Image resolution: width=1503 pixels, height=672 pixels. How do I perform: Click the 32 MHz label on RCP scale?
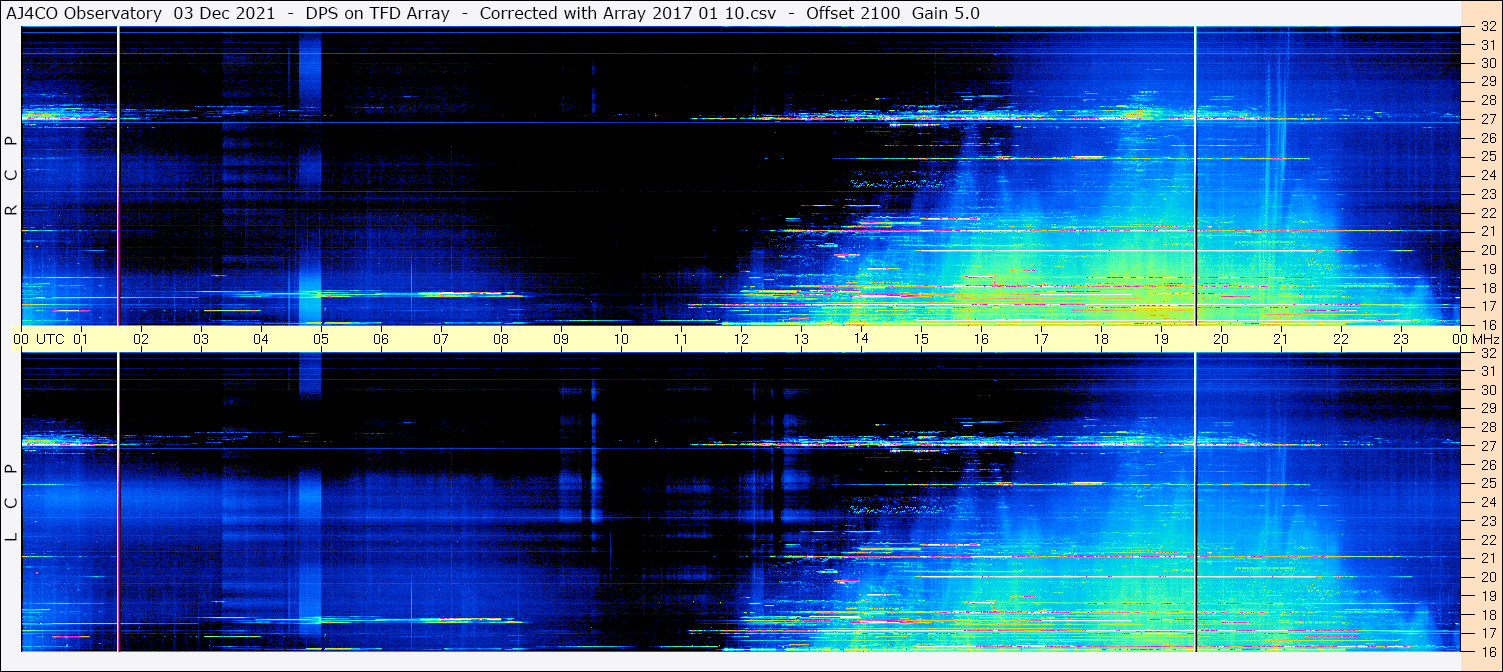click(1488, 27)
